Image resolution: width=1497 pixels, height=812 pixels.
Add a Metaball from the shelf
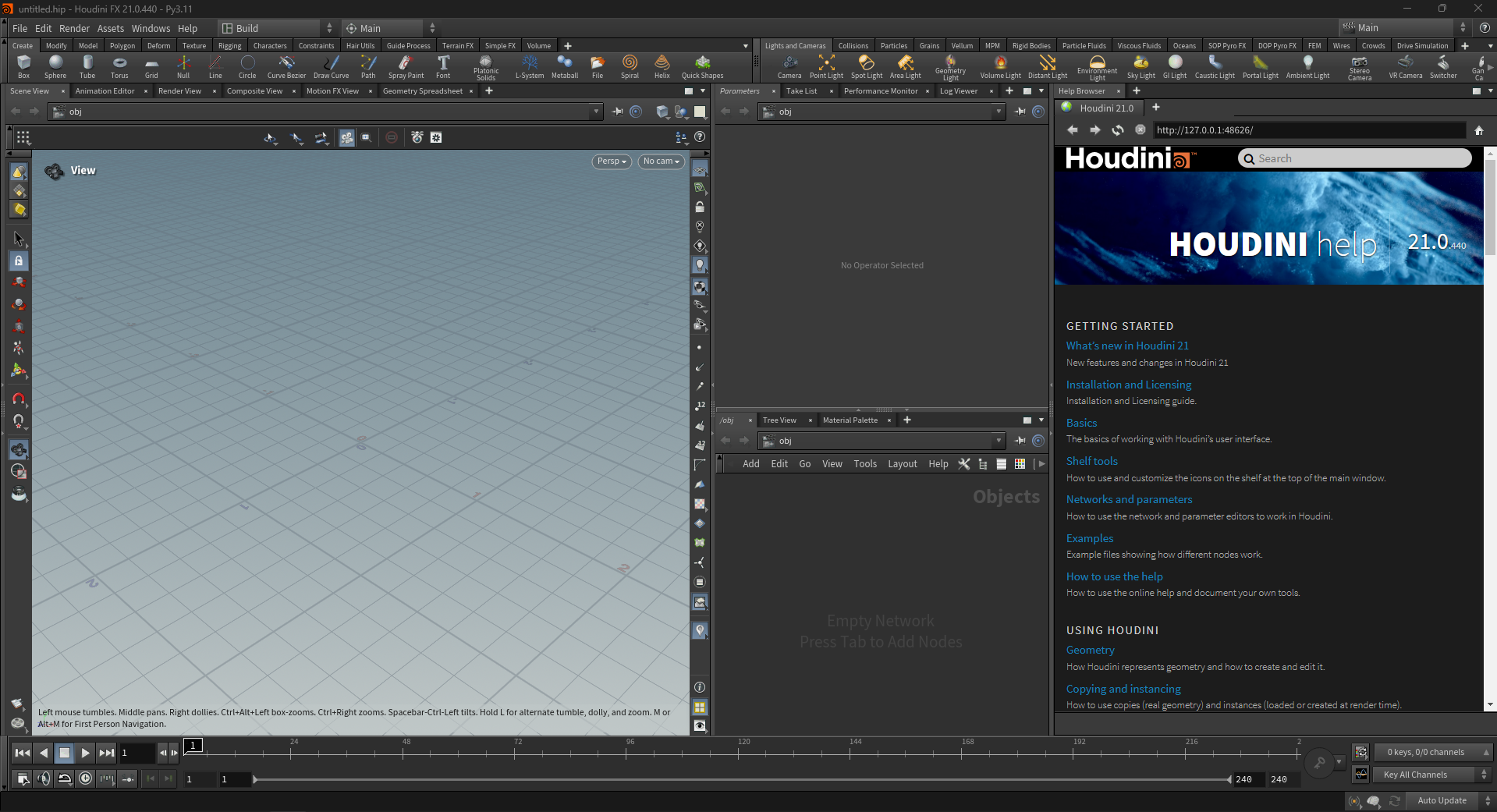click(565, 66)
